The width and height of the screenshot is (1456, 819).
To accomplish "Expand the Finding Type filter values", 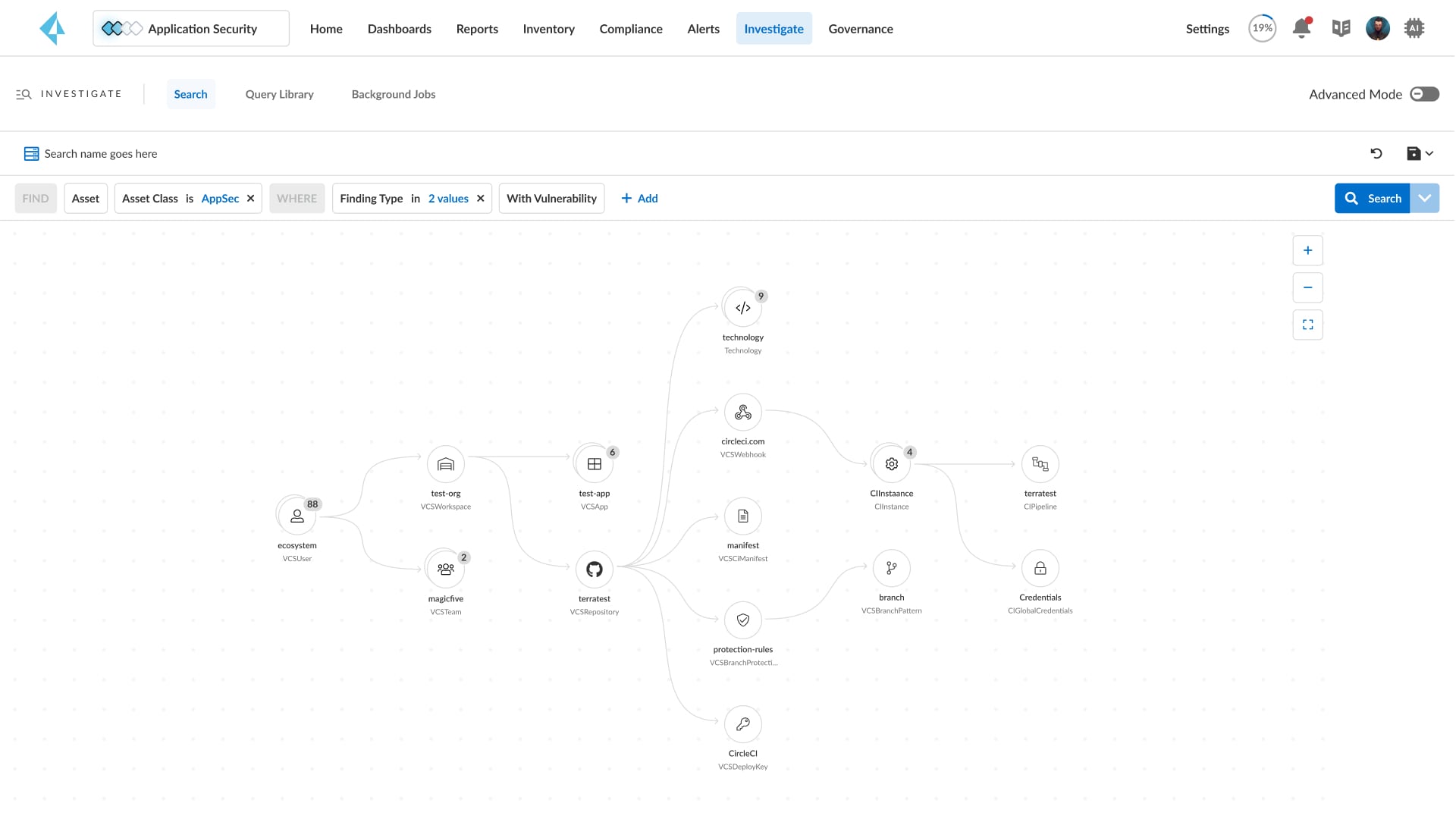I will coord(447,198).
